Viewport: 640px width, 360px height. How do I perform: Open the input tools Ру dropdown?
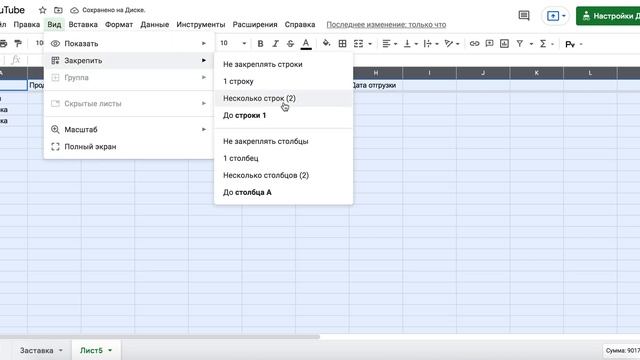coord(573,44)
